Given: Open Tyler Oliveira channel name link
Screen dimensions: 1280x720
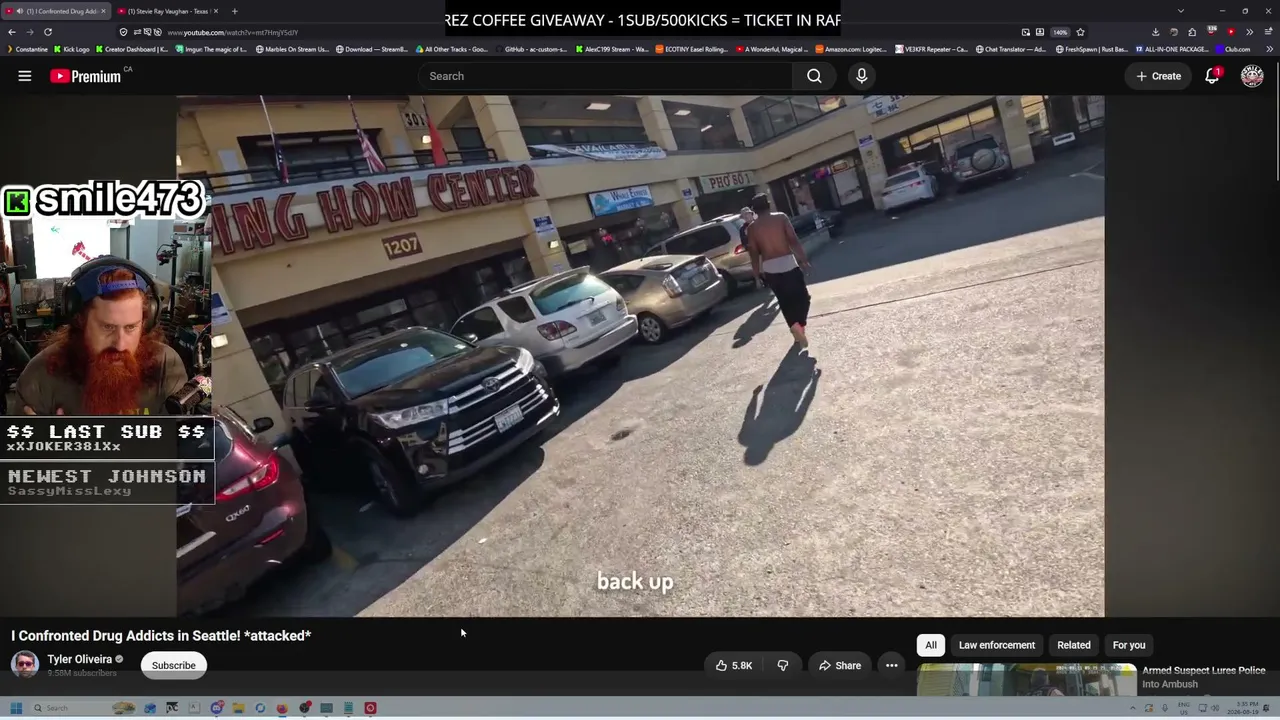Looking at the screenshot, I should click(x=79, y=659).
